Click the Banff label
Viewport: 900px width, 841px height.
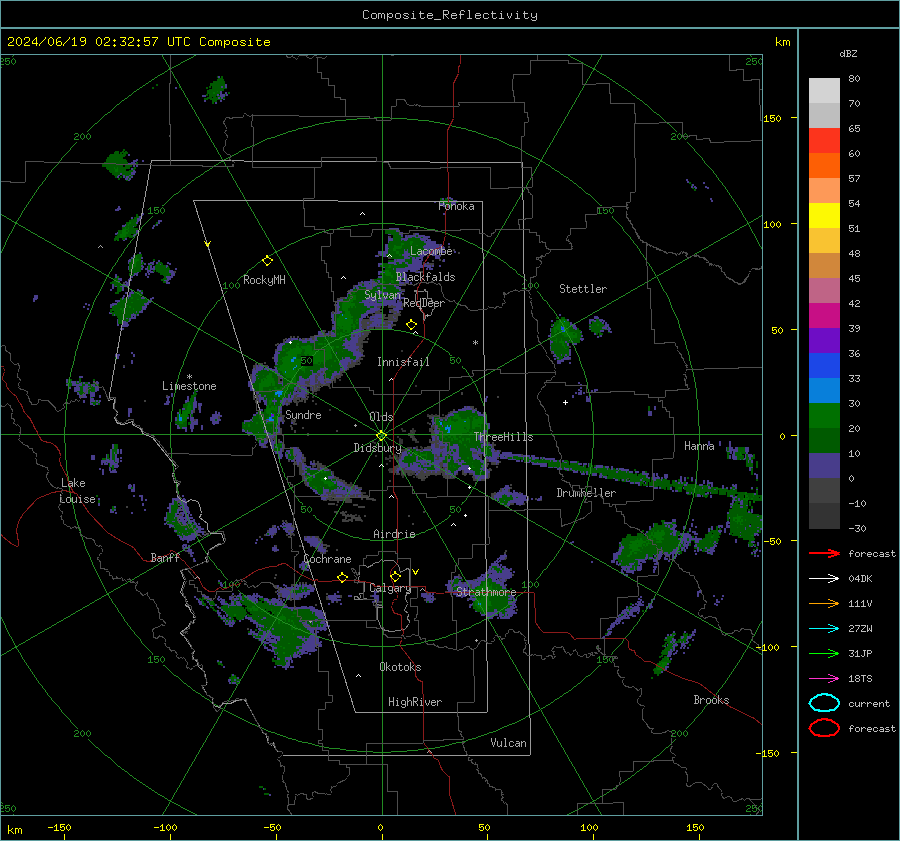tap(165, 557)
